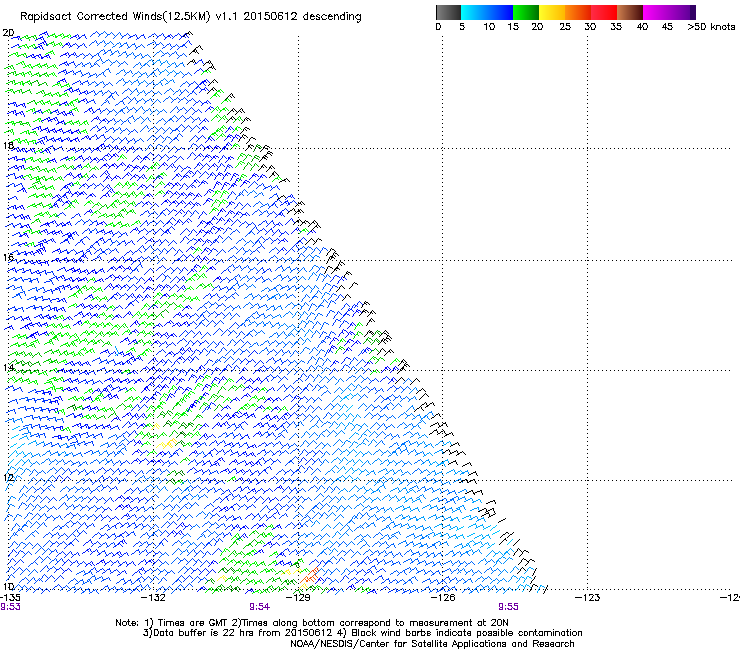
Task: Click the latitude label '16' on the left axis
Action: pyautogui.click(x=8, y=257)
